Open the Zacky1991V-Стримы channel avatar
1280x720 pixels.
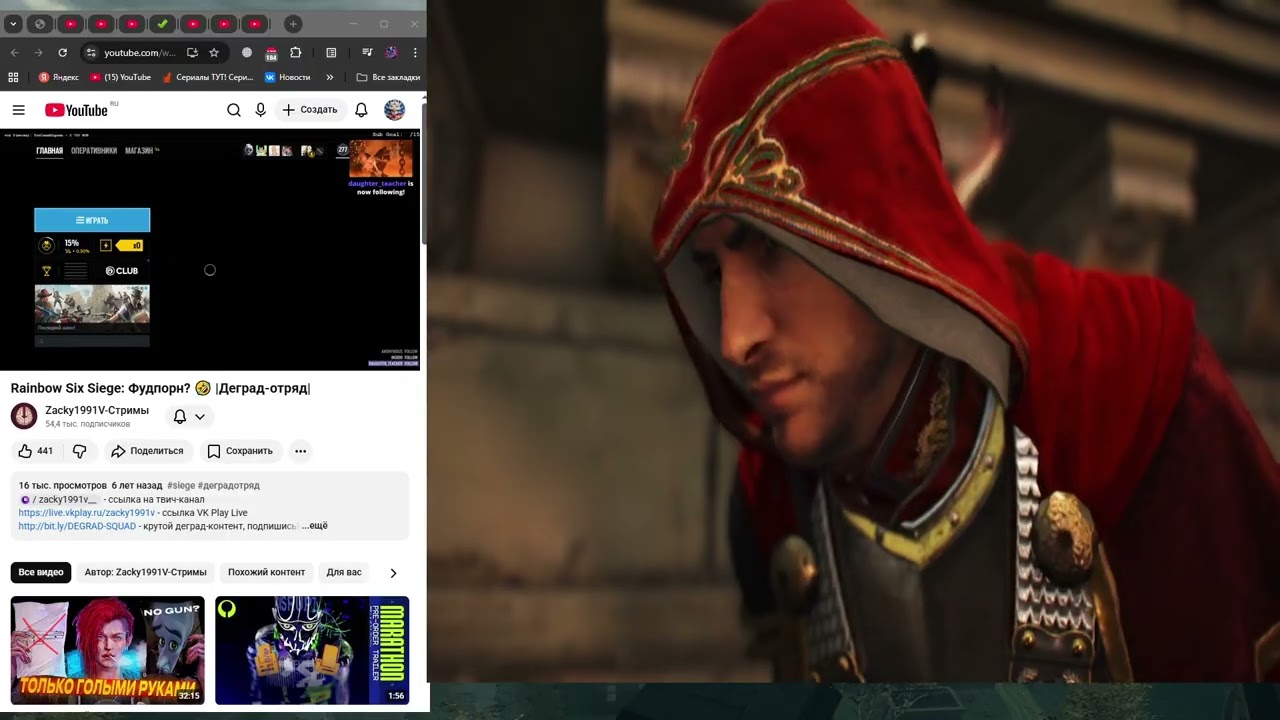pyautogui.click(x=24, y=416)
